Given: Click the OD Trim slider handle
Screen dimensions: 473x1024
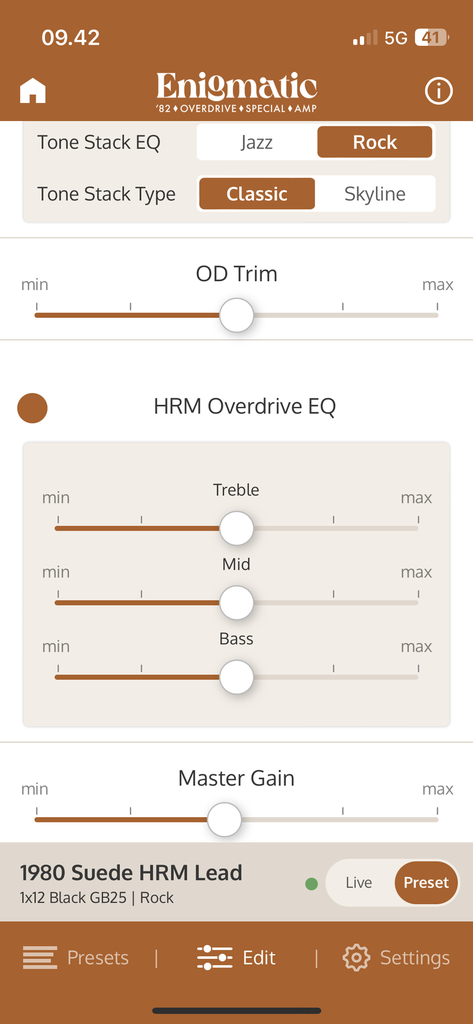Looking at the screenshot, I should click(236, 315).
